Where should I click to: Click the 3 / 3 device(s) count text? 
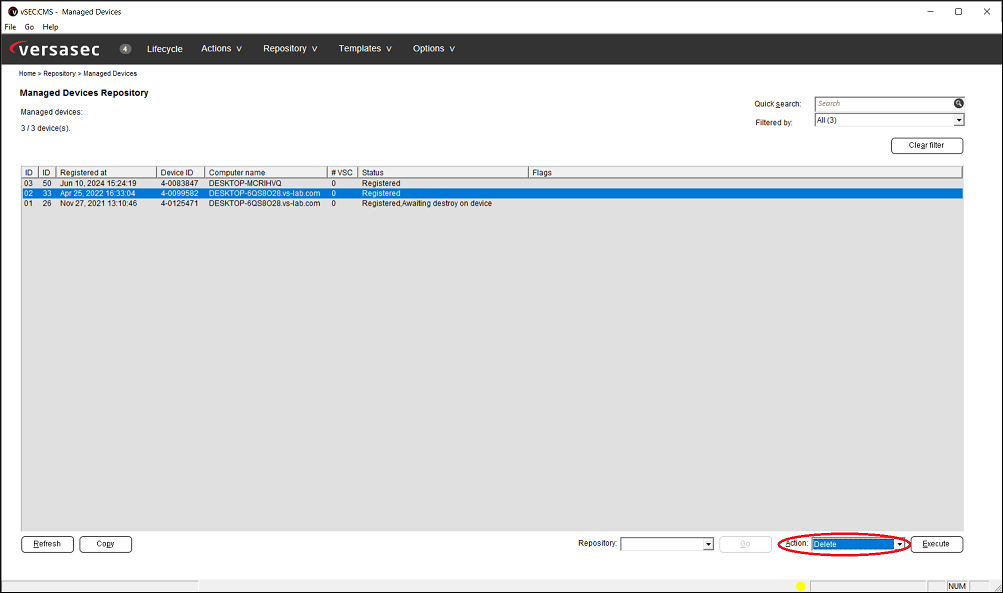[45, 128]
